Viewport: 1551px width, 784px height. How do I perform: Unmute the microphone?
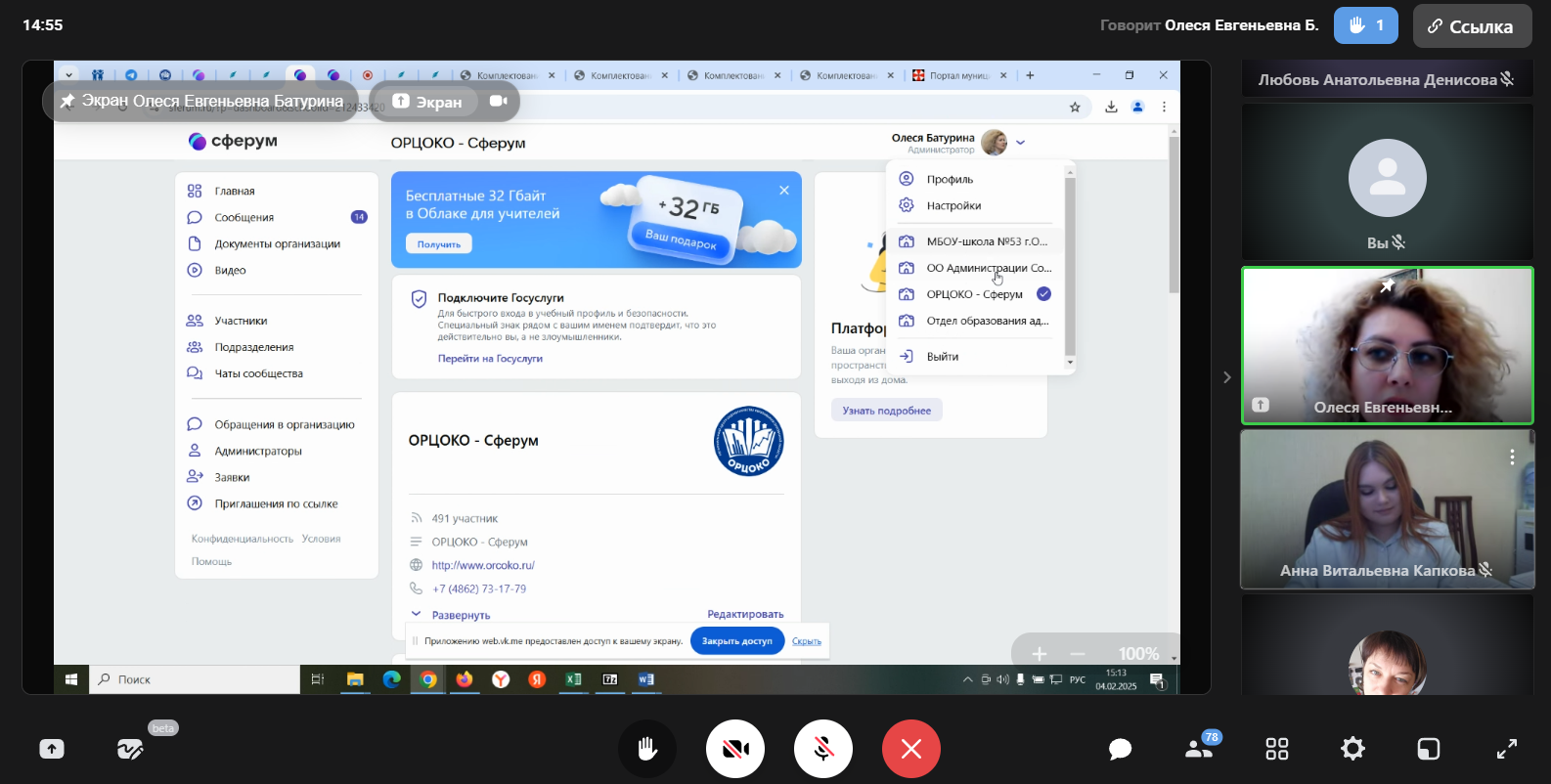pyautogui.click(x=822, y=749)
